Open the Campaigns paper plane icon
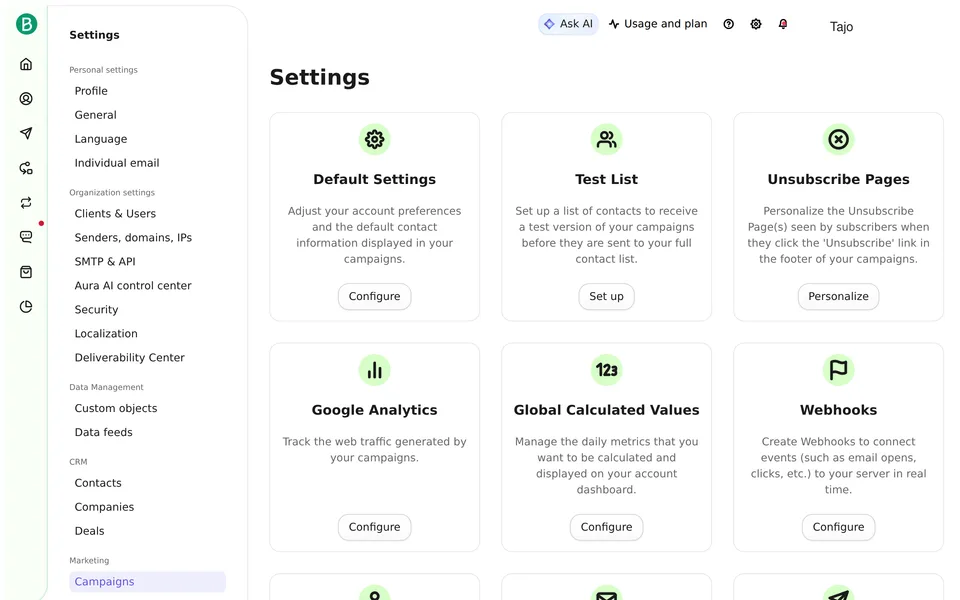This screenshot has width=960, height=600. coord(26,133)
